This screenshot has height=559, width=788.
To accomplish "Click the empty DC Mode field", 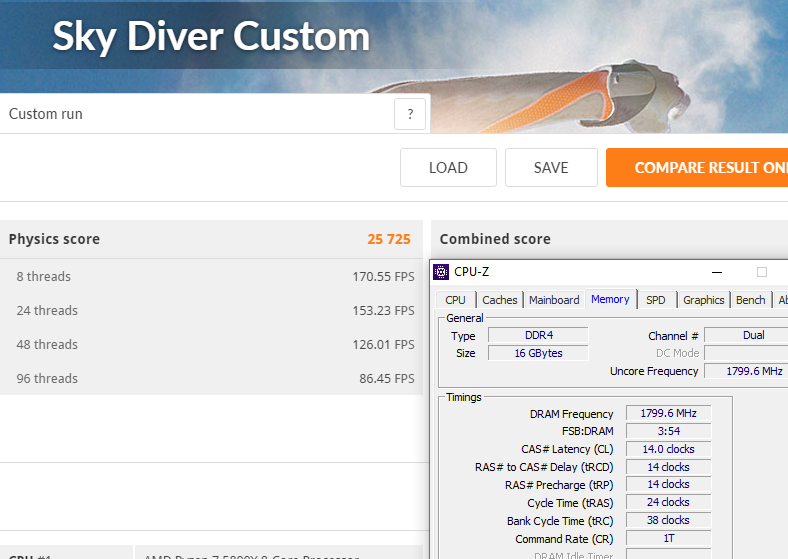I will click(746, 353).
